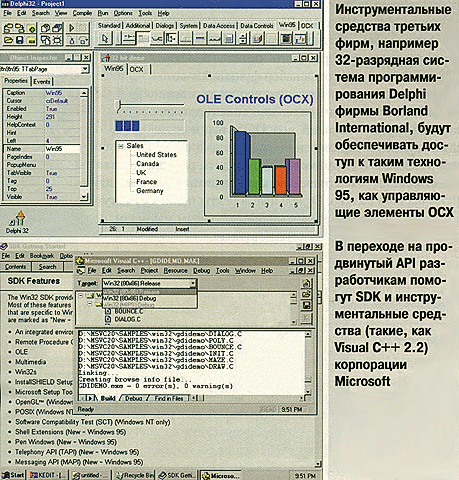This screenshot has height=480, width=459.
Task: Open the Target configuration dropdown arrow
Action: pyautogui.click(x=193, y=283)
